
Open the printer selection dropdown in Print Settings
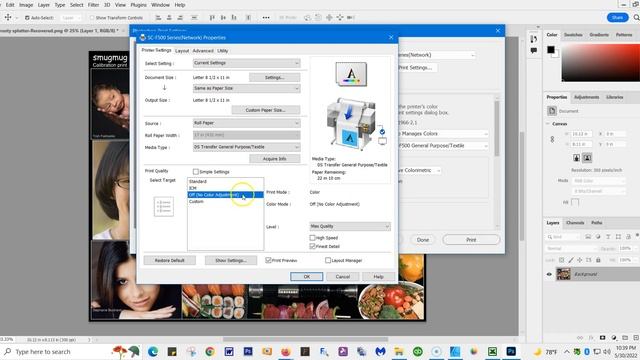(437, 55)
